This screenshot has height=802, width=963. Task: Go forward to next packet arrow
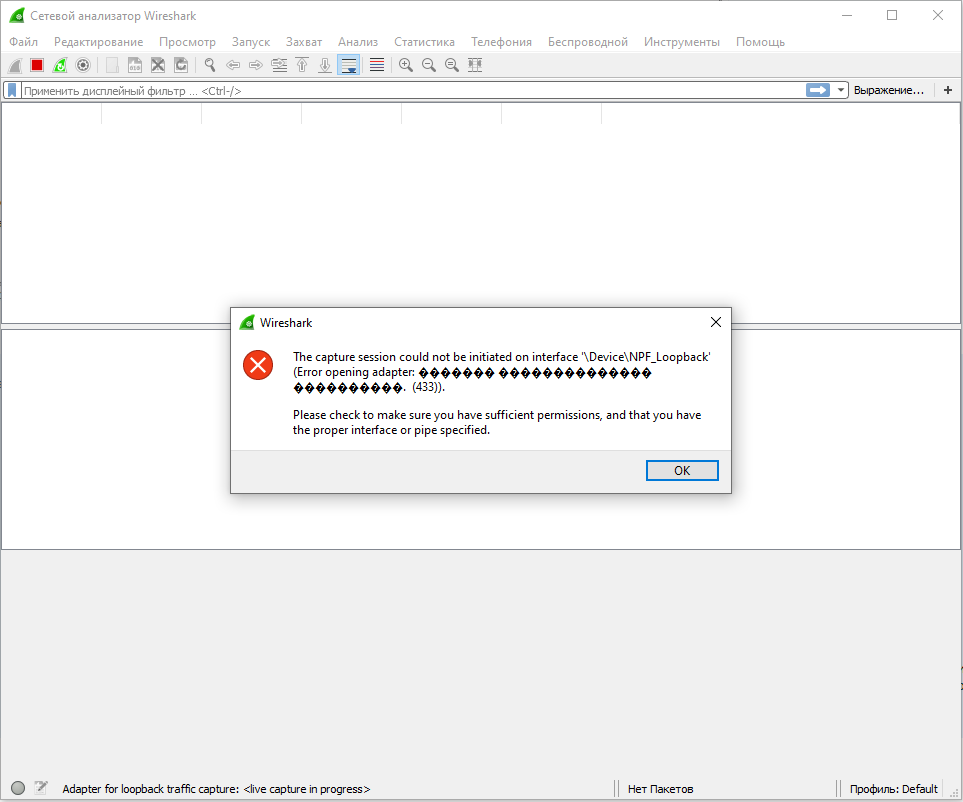click(x=255, y=65)
